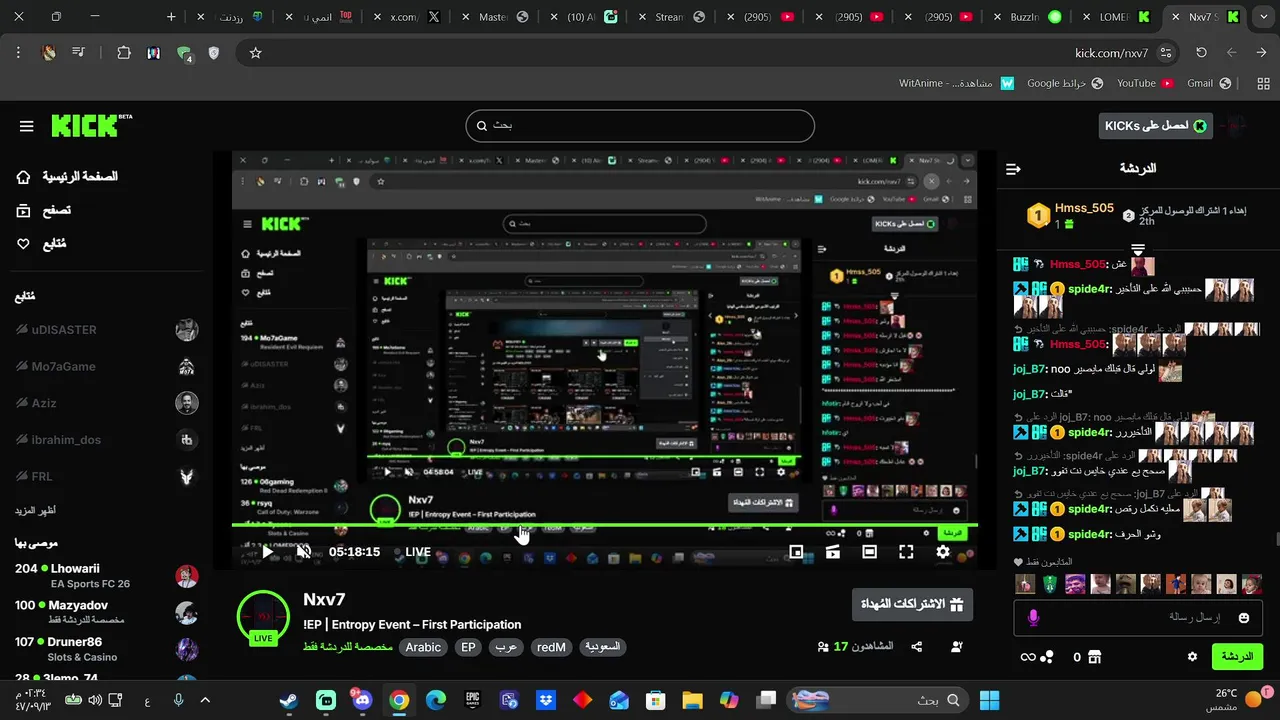Show hidden system tray icons
Image resolution: width=1280 pixels, height=720 pixels.
pos(207,700)
